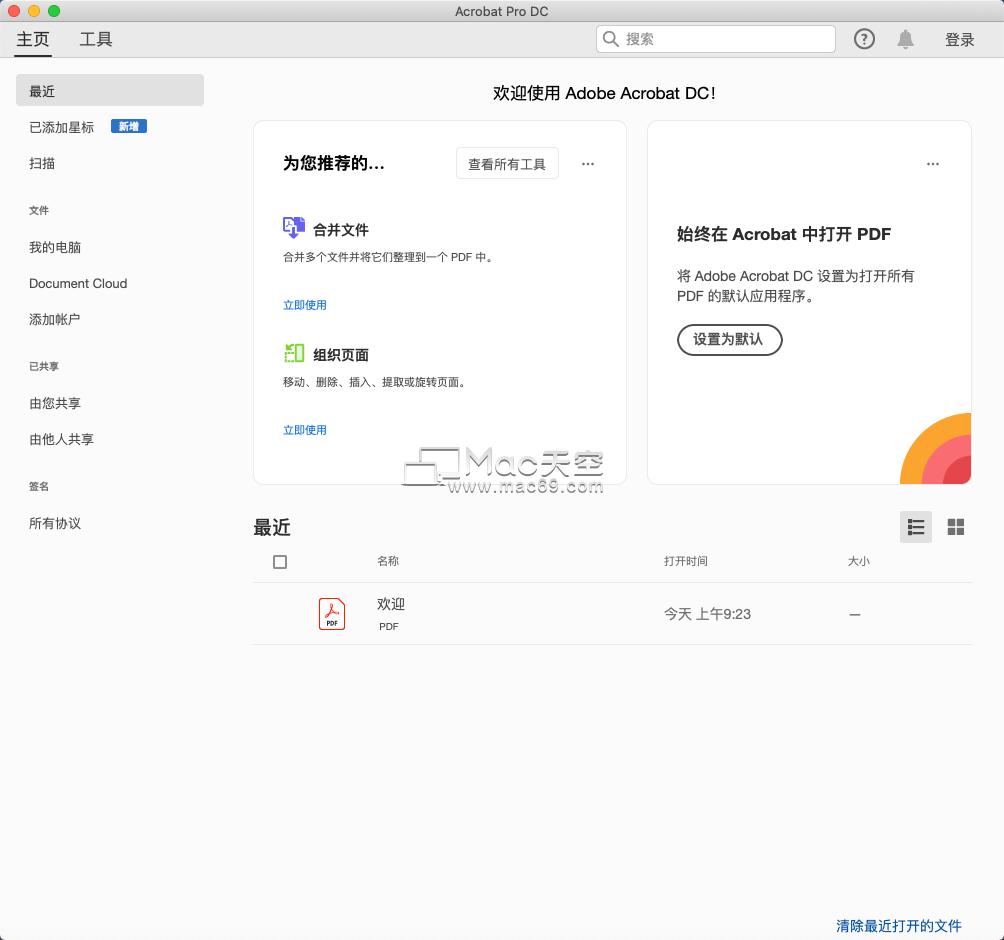Switch to the 工具 tab

[95, 40]
